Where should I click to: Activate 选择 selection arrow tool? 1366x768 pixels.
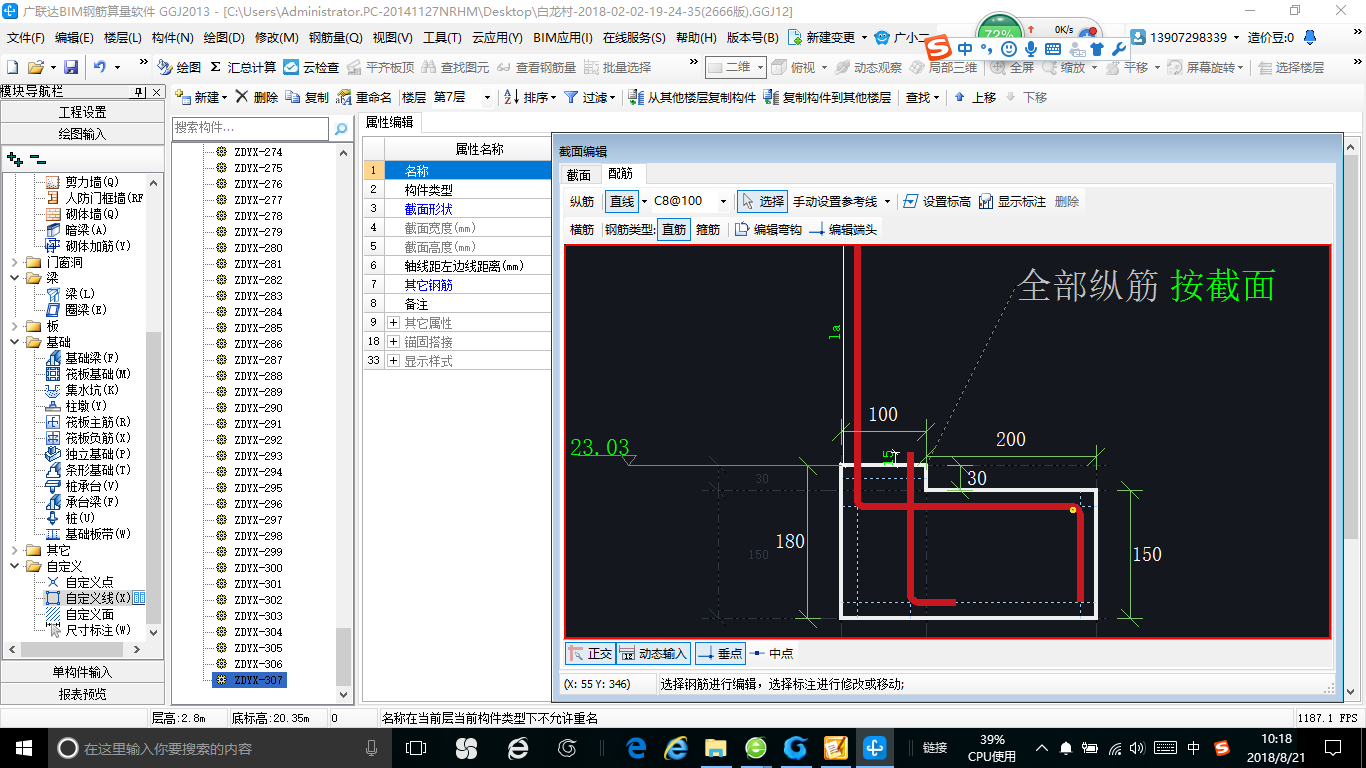click(762, 201)
